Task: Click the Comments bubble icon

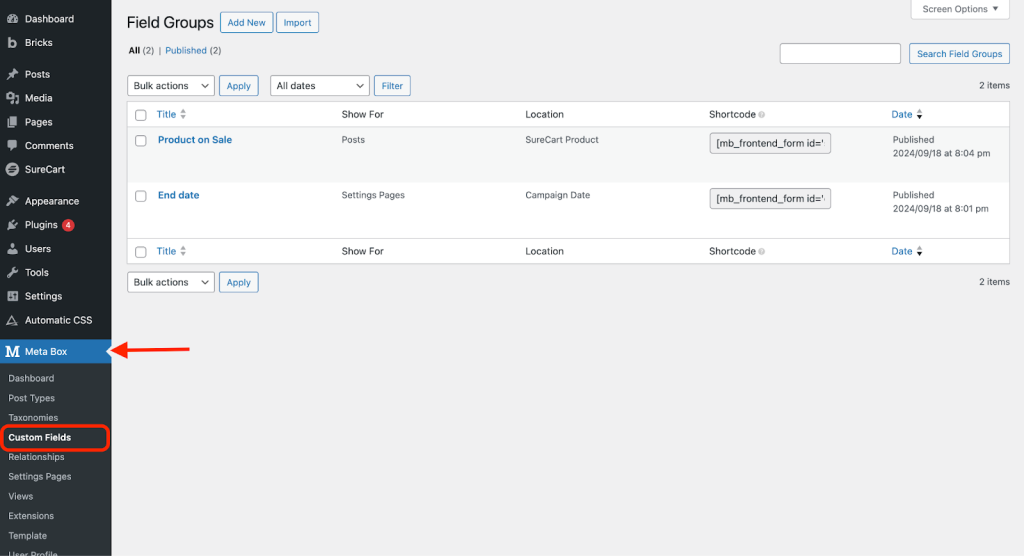Action: click(12, 146)
